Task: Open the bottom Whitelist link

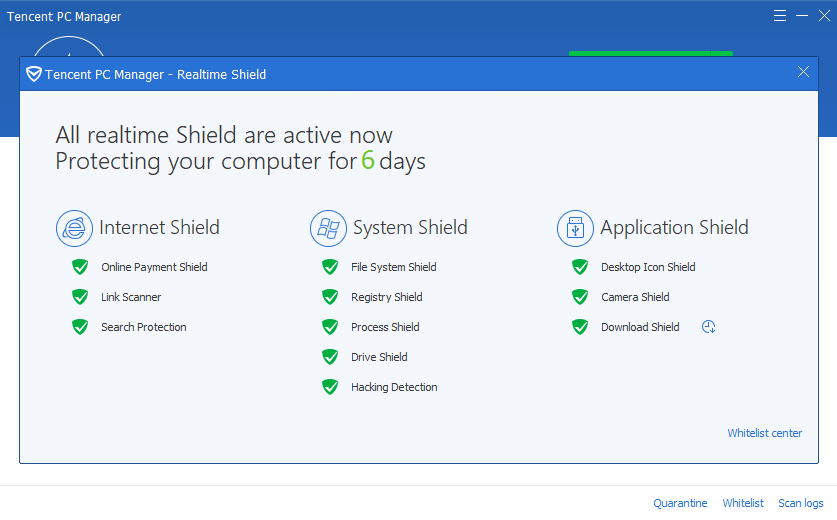Action: tap(743, 503)
